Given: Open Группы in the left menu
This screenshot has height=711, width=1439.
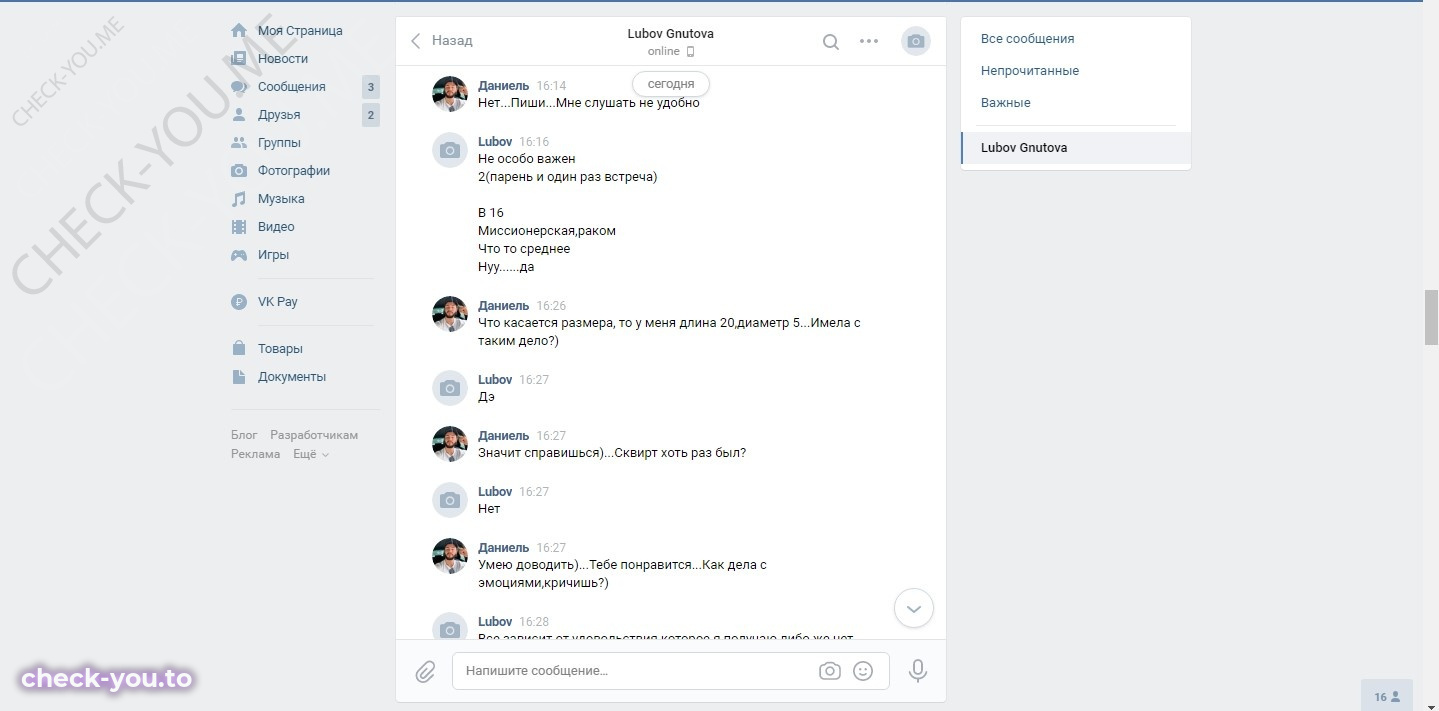Looking at the screenshot, I should click(x=279, y=143).
